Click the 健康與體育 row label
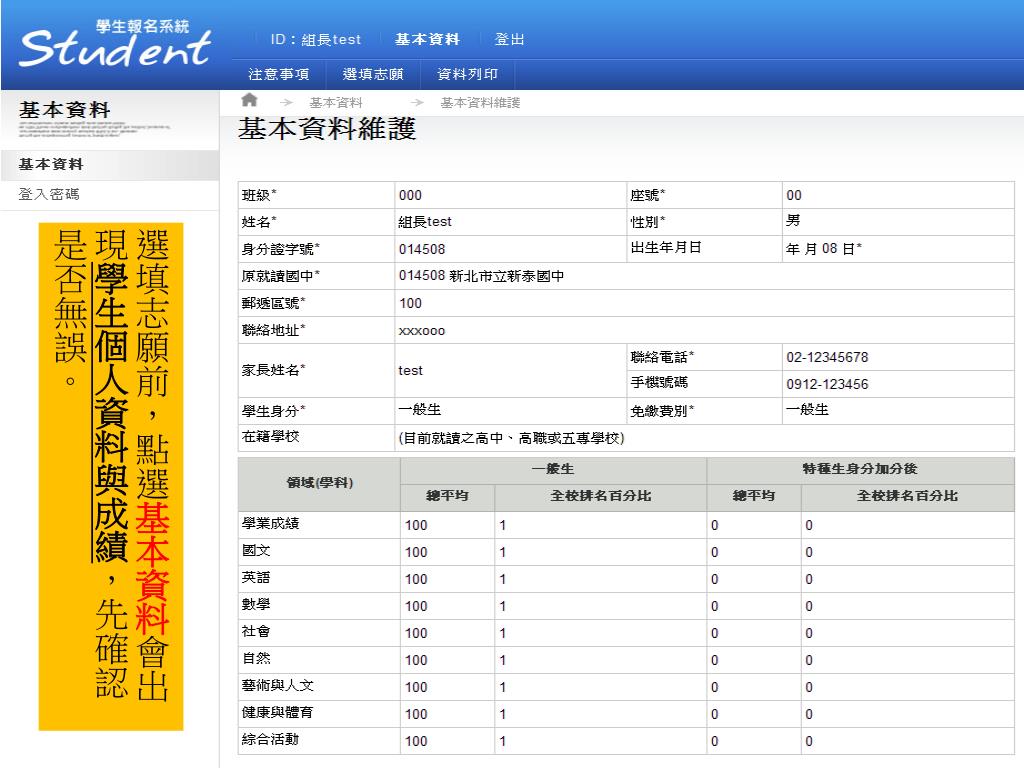Screen dimensions: 1024x768 (x=278, y=712)
